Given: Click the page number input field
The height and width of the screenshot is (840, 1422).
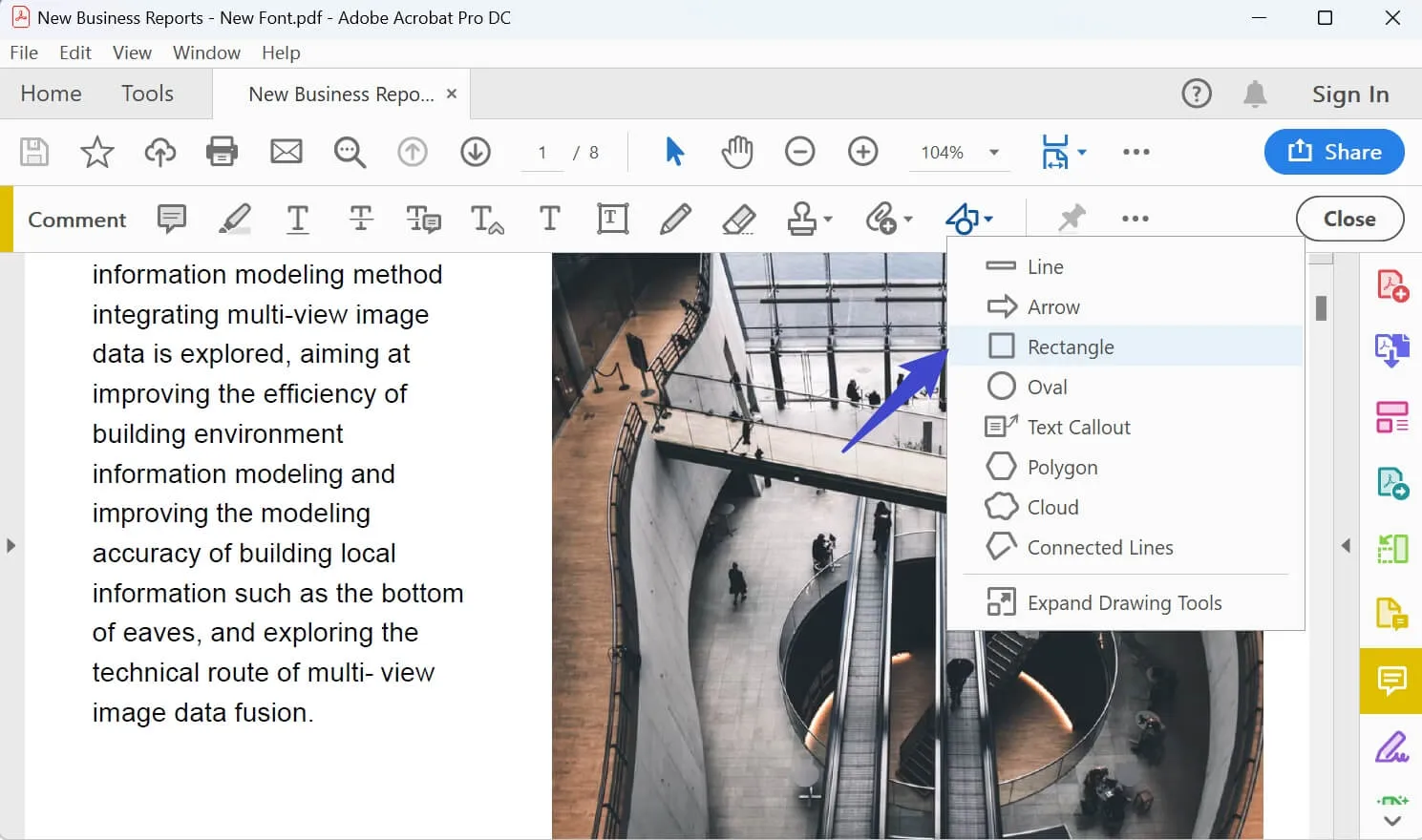Looking at the screenshot, I should pos(541,152).
